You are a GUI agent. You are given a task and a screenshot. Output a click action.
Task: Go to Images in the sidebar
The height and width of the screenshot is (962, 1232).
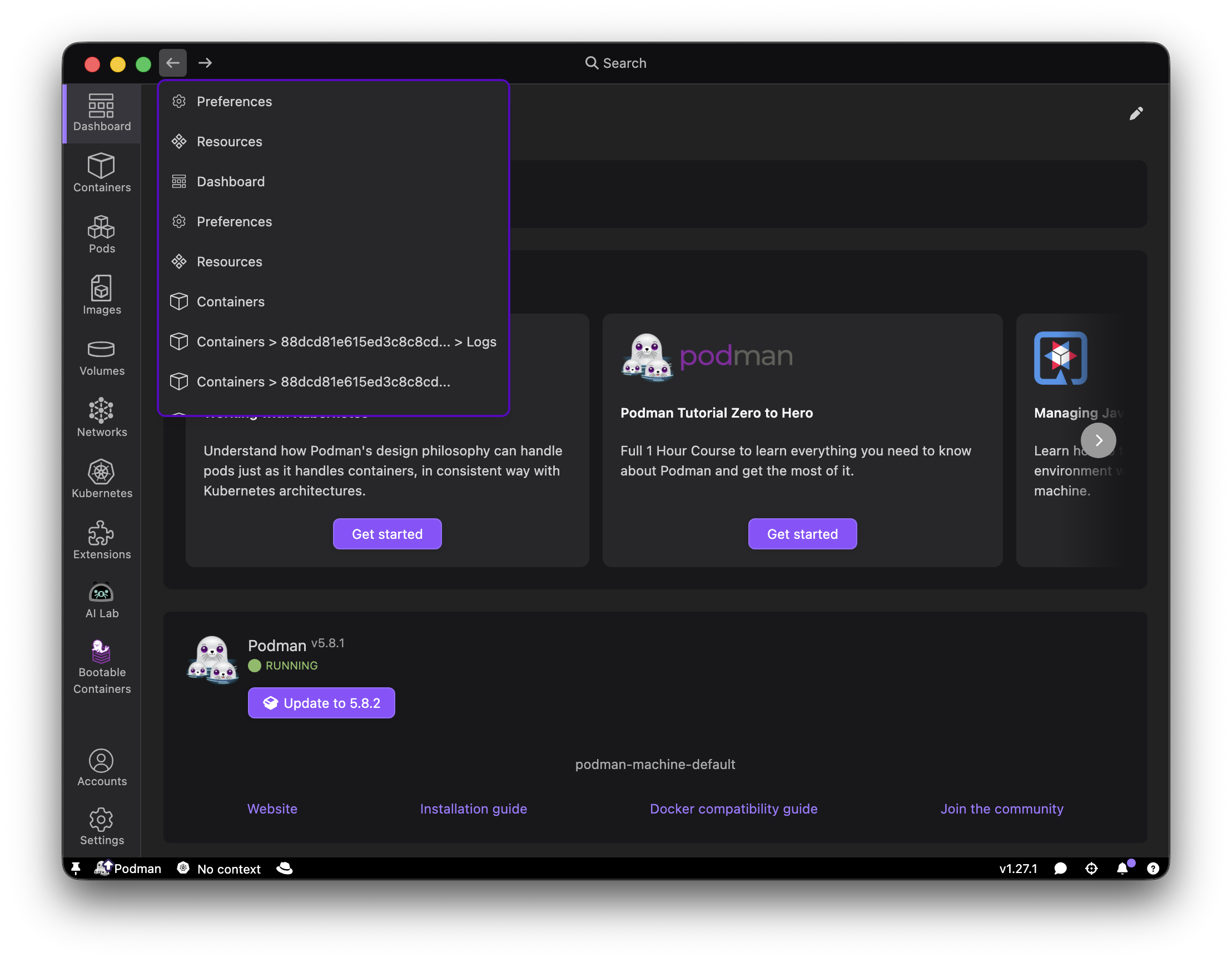[x=102, y=295]
